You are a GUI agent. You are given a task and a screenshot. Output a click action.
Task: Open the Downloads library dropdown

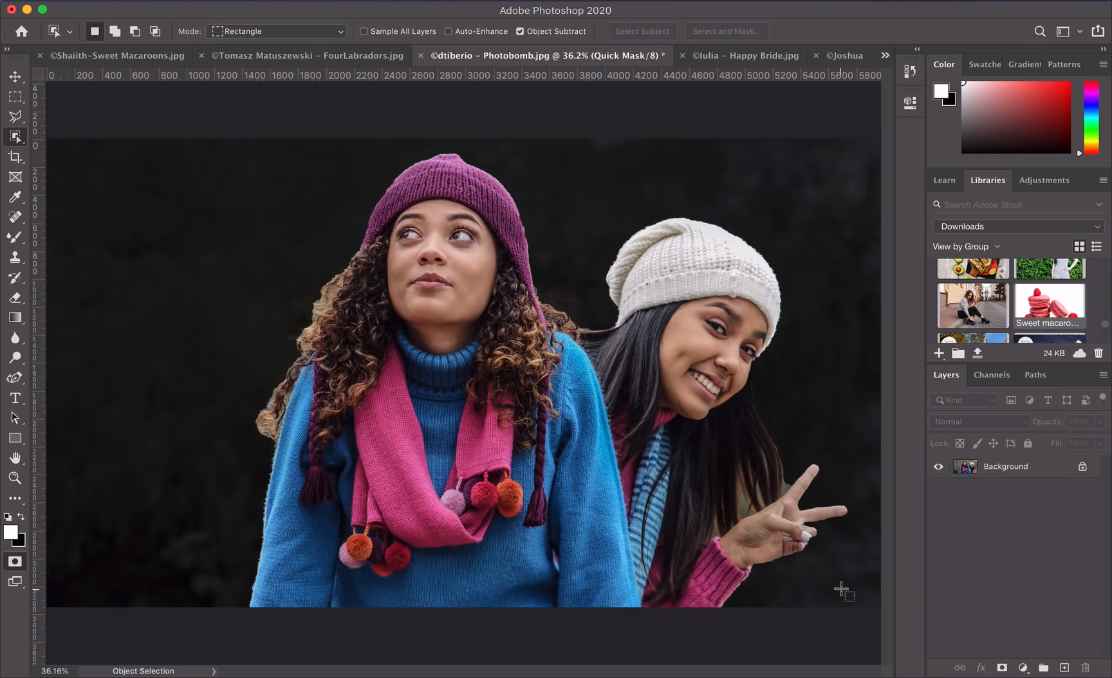[1018, 227]
